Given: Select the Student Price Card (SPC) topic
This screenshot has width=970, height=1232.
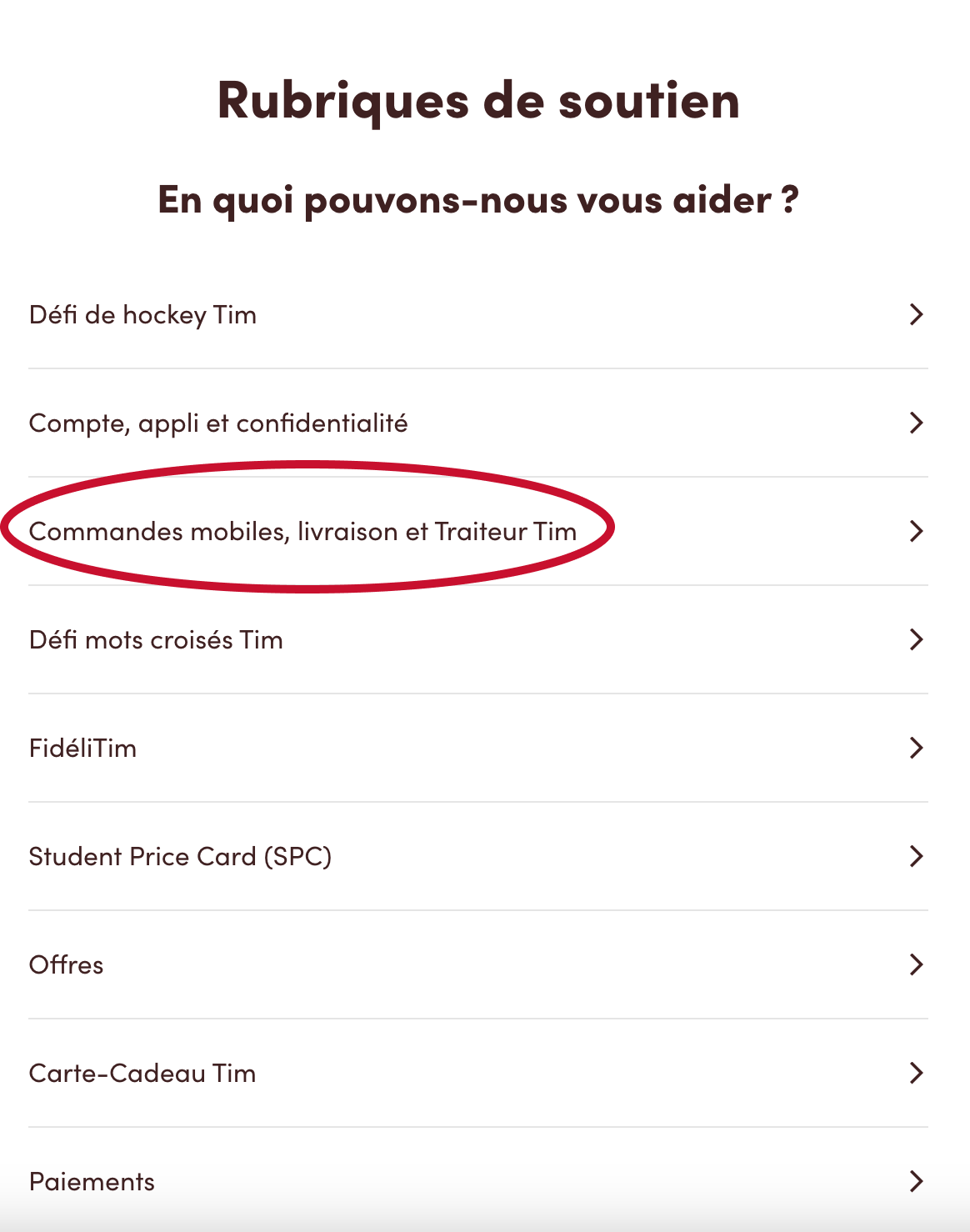Looking at the screenshot, I should point(180,857).
